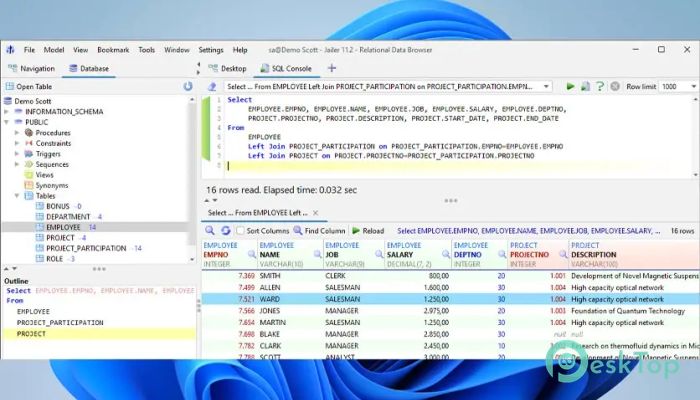Toggle the Sort Columns checkbox
The width and height of the screenshot is (700, 400).
240,230
